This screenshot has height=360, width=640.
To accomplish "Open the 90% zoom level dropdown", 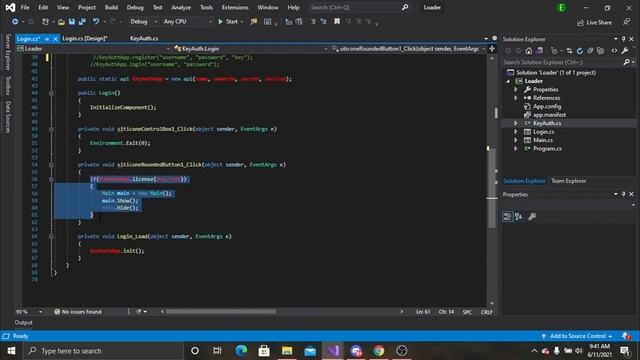I will [x=29, y=312].
